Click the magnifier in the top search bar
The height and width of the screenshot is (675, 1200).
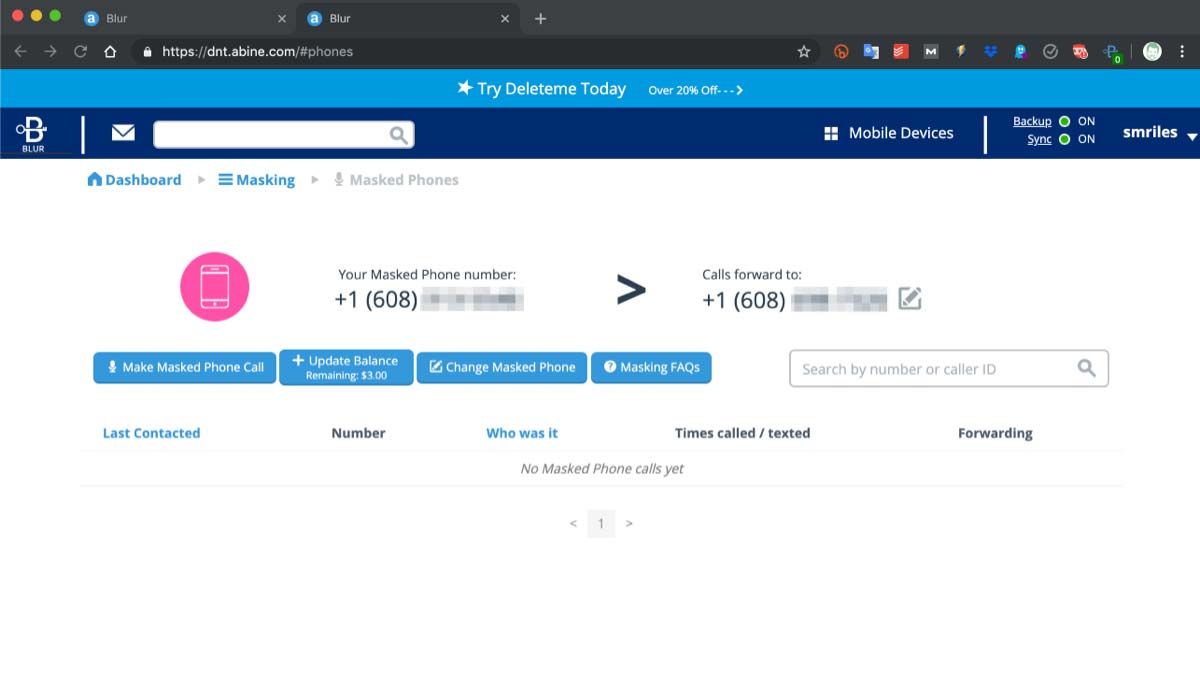[x=398, y=133]
